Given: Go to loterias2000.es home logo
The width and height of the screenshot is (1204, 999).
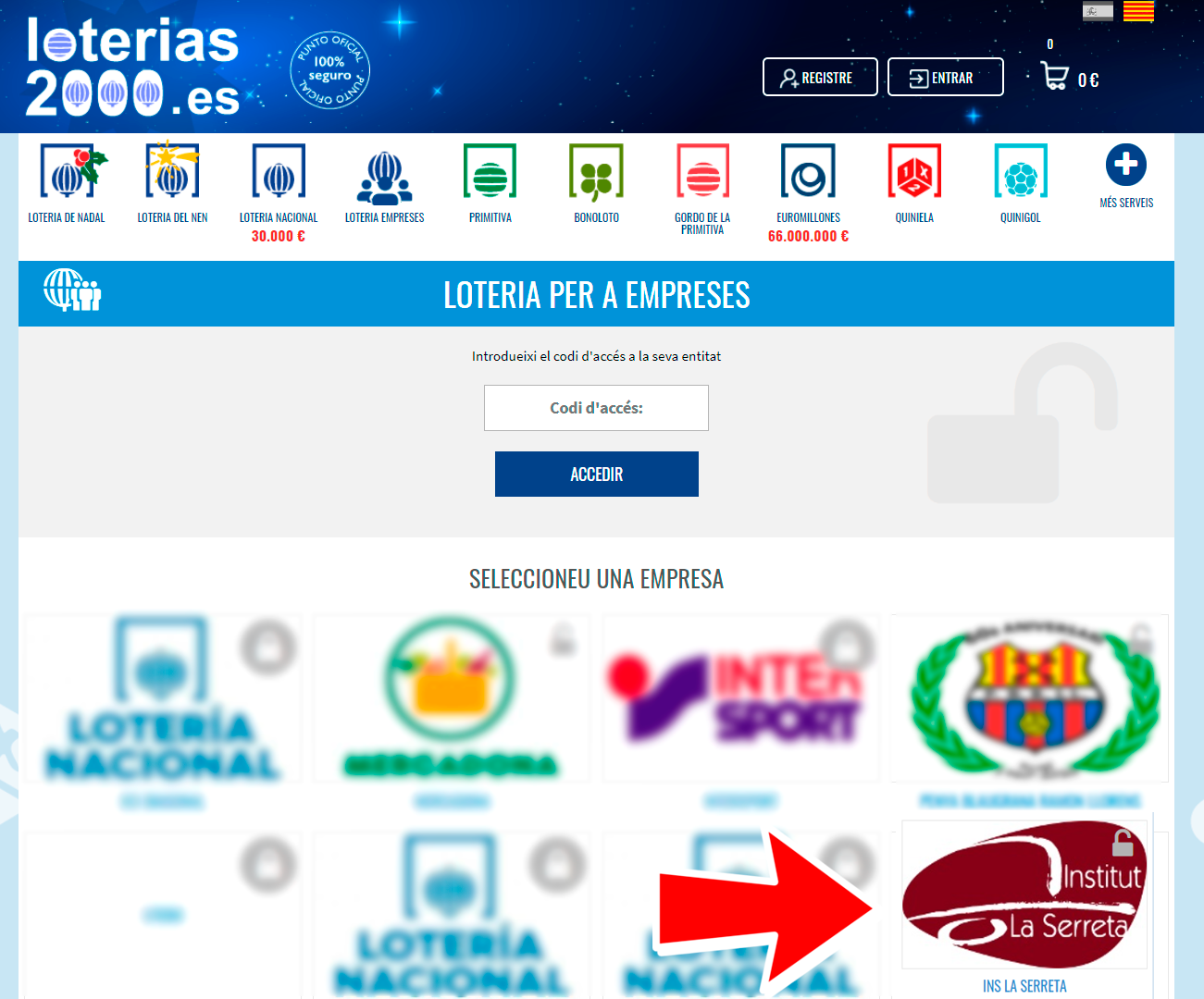Looking at the screenshot, I should click(132, 68).
